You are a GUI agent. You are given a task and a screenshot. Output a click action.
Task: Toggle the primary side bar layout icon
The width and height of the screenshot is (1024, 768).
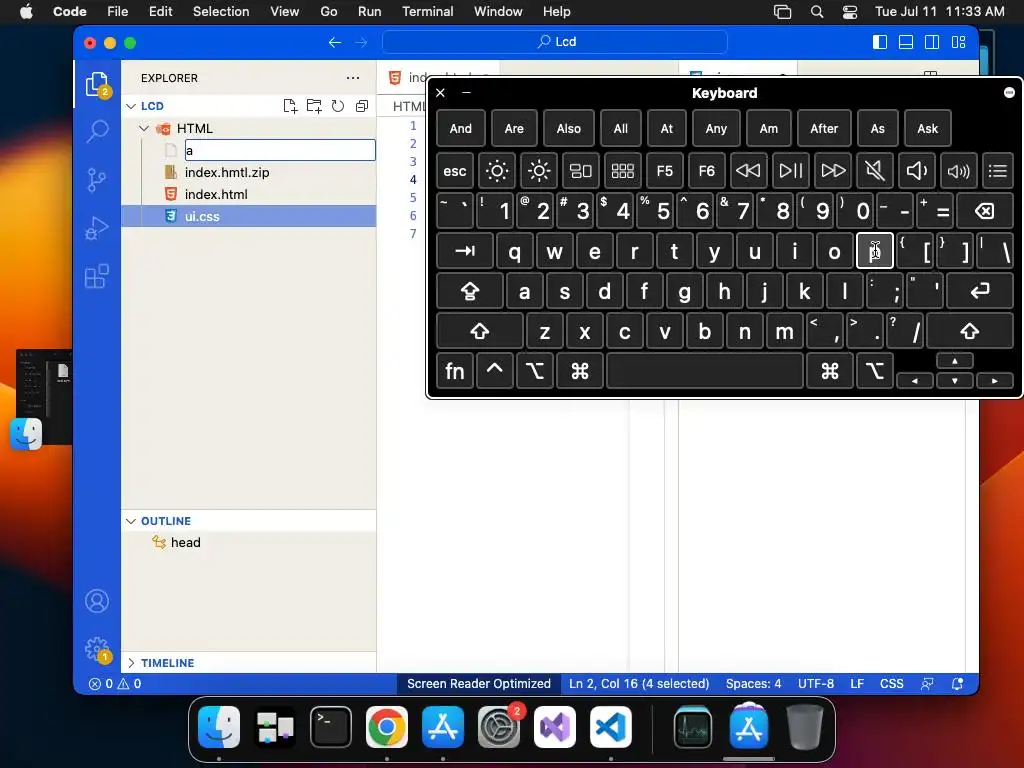(x=880, y=42)
